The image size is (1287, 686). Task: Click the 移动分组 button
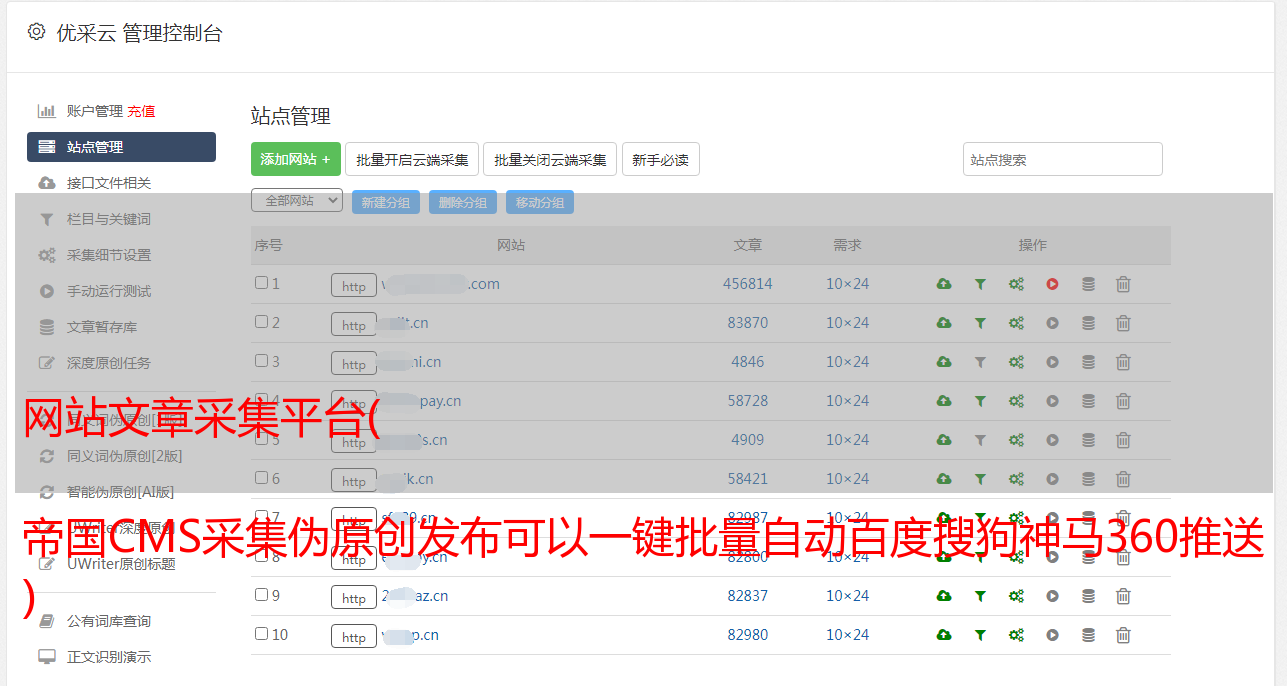click(540, 202)
